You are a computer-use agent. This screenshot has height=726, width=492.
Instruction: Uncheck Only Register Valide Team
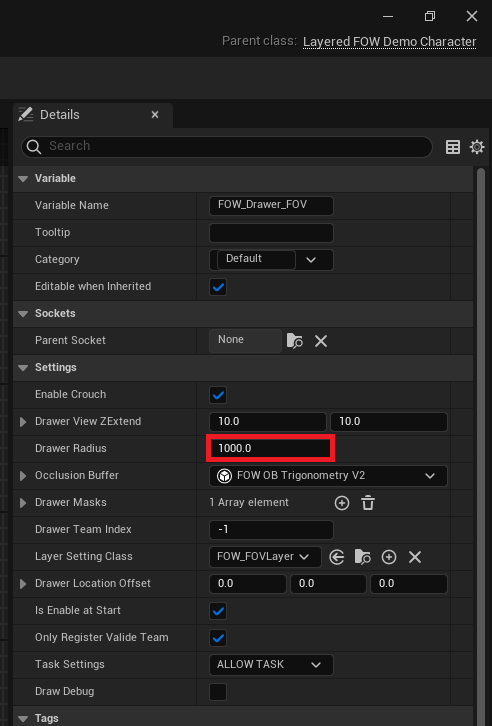click(x=218, y=638)
